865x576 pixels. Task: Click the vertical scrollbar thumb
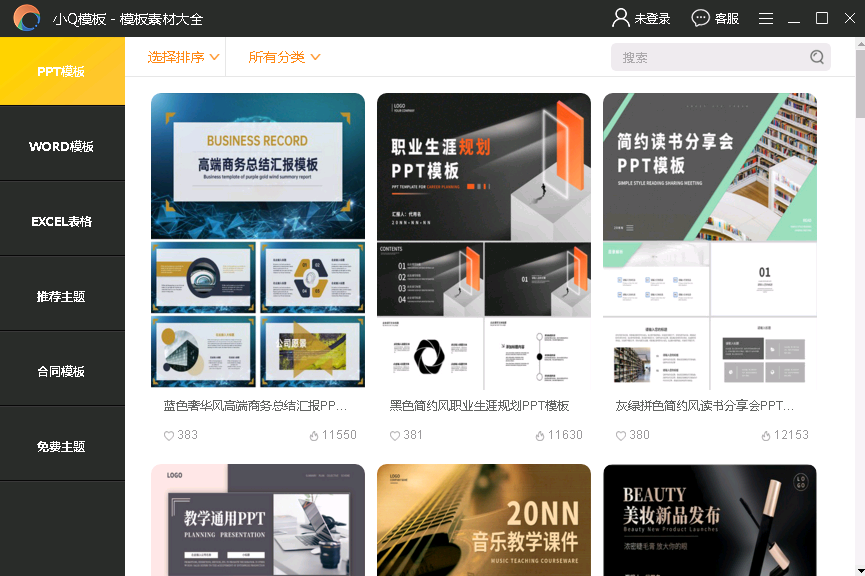(860, 84)
